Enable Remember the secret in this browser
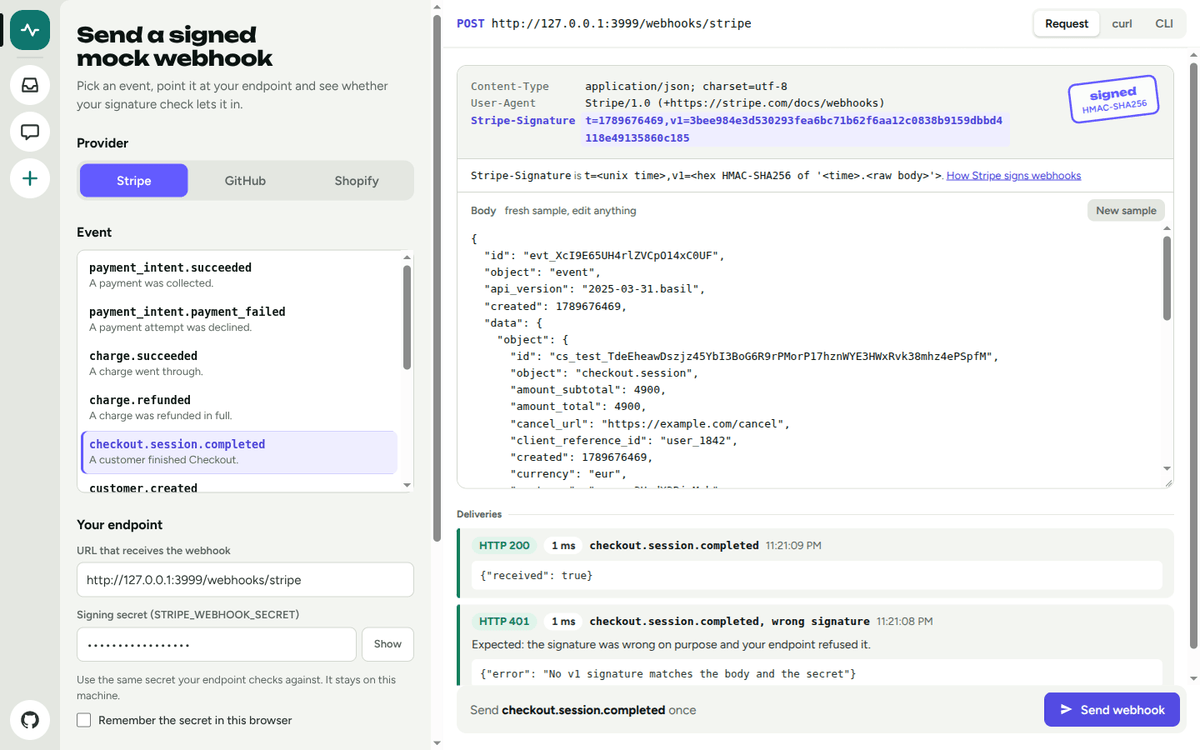1200x750 pixels. tap(84, 720)
